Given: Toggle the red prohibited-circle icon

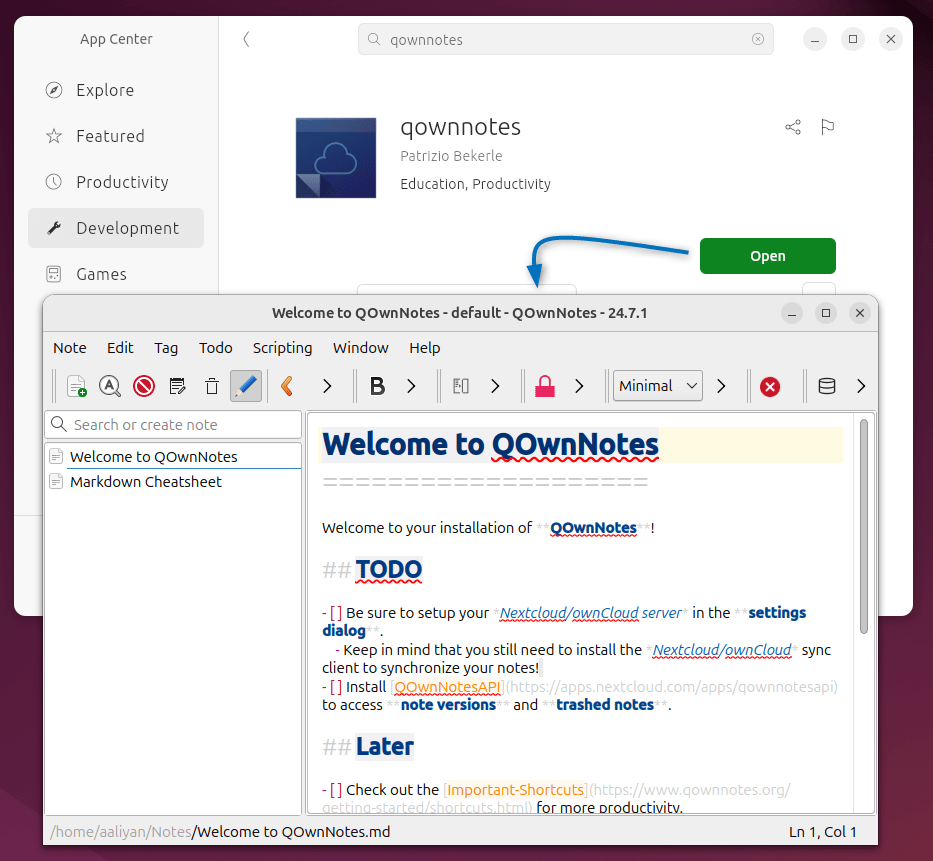Looking at the screenshot, I should point(143,385).
